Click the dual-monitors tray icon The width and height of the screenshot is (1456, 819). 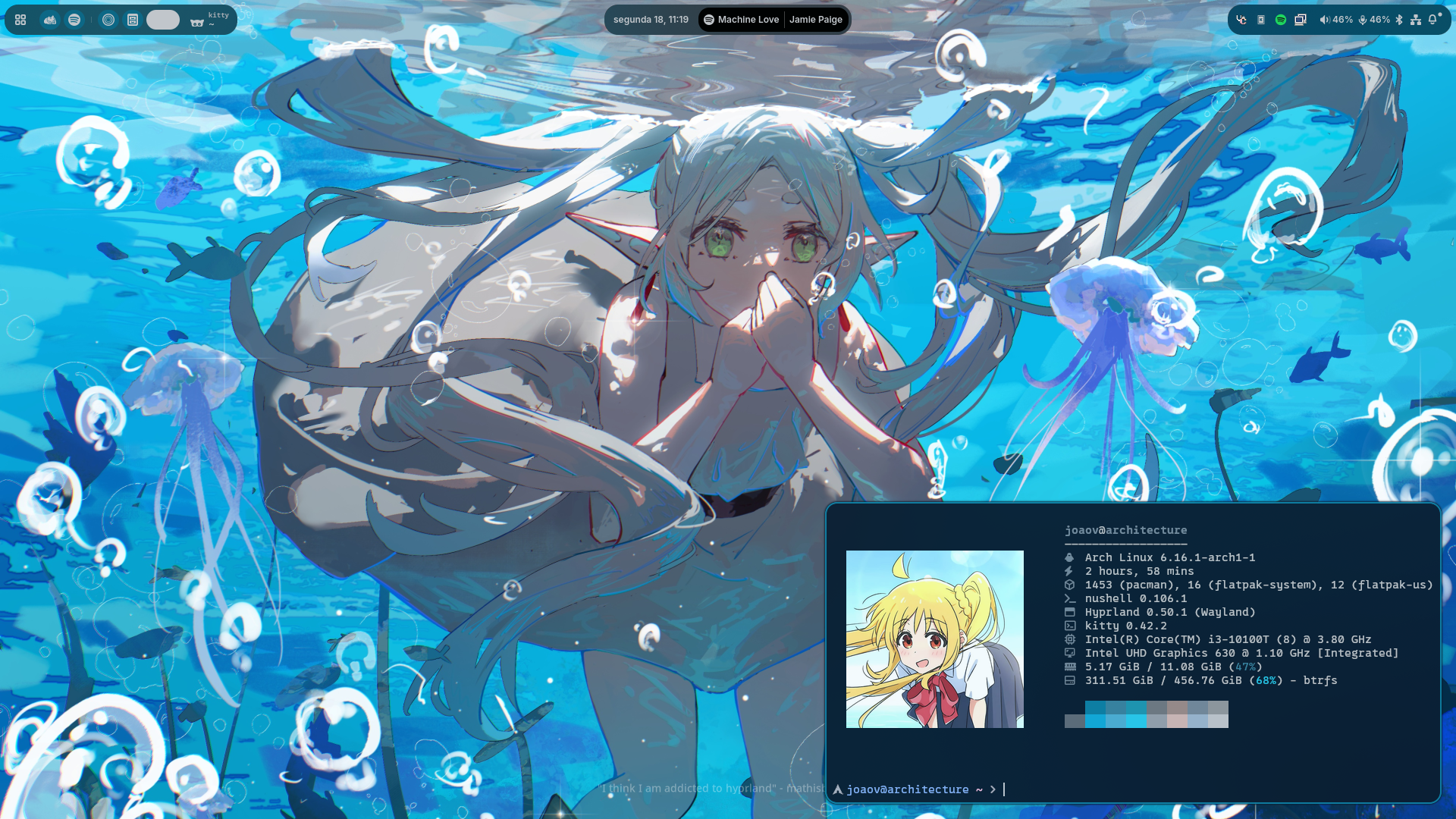tap(1301, 20)
